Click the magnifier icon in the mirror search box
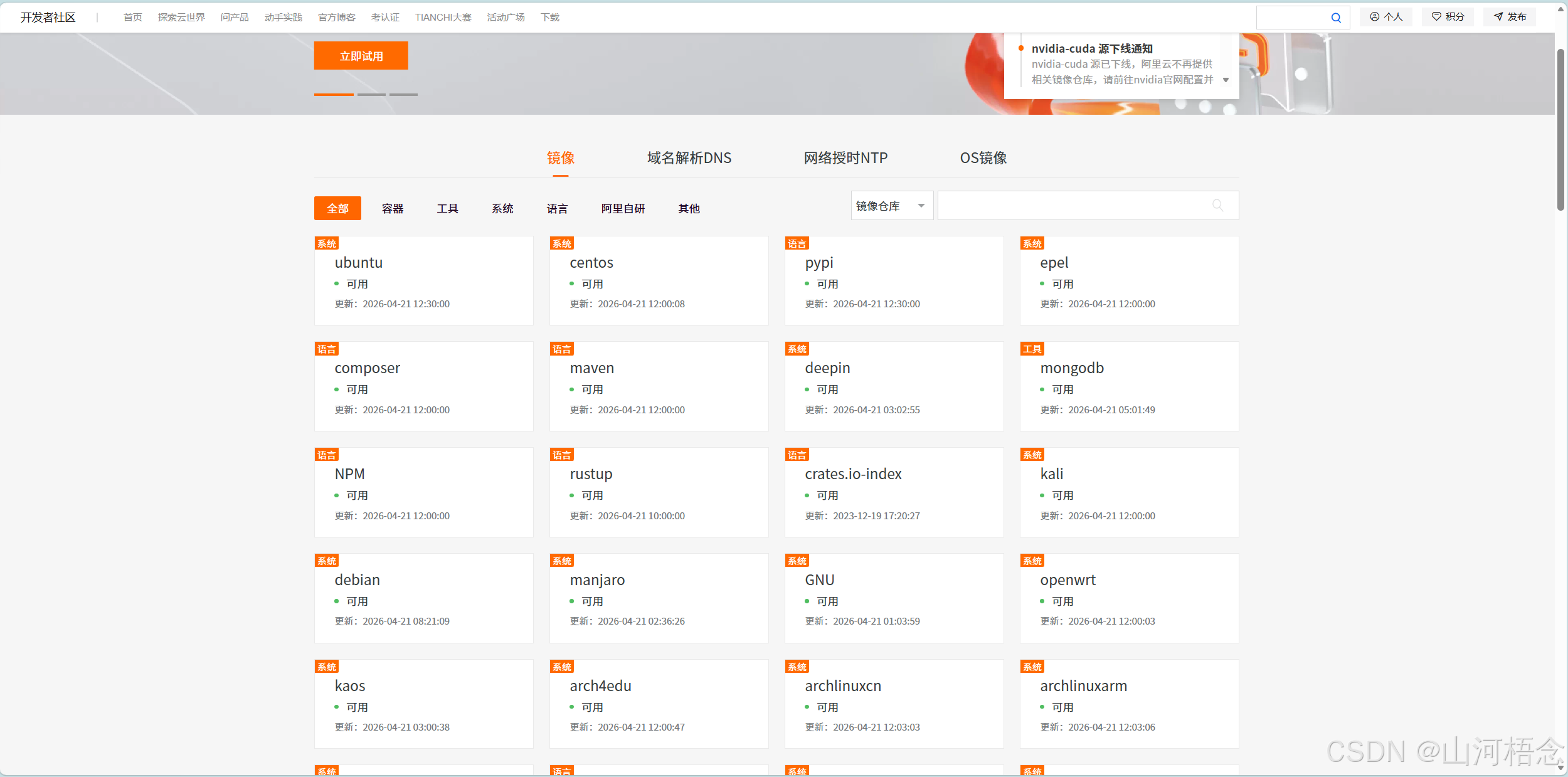The image size is (1568, 777). [x=1217, y=206]
